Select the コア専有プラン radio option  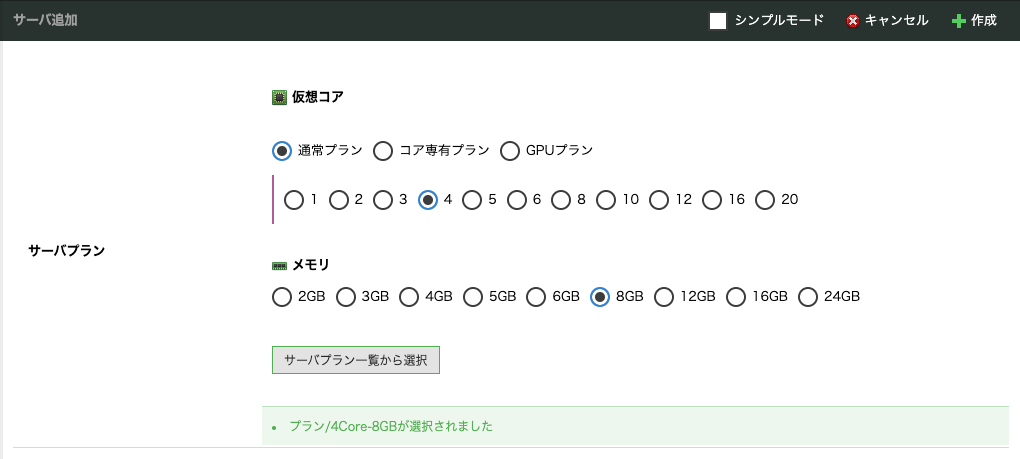pos(382,151)
